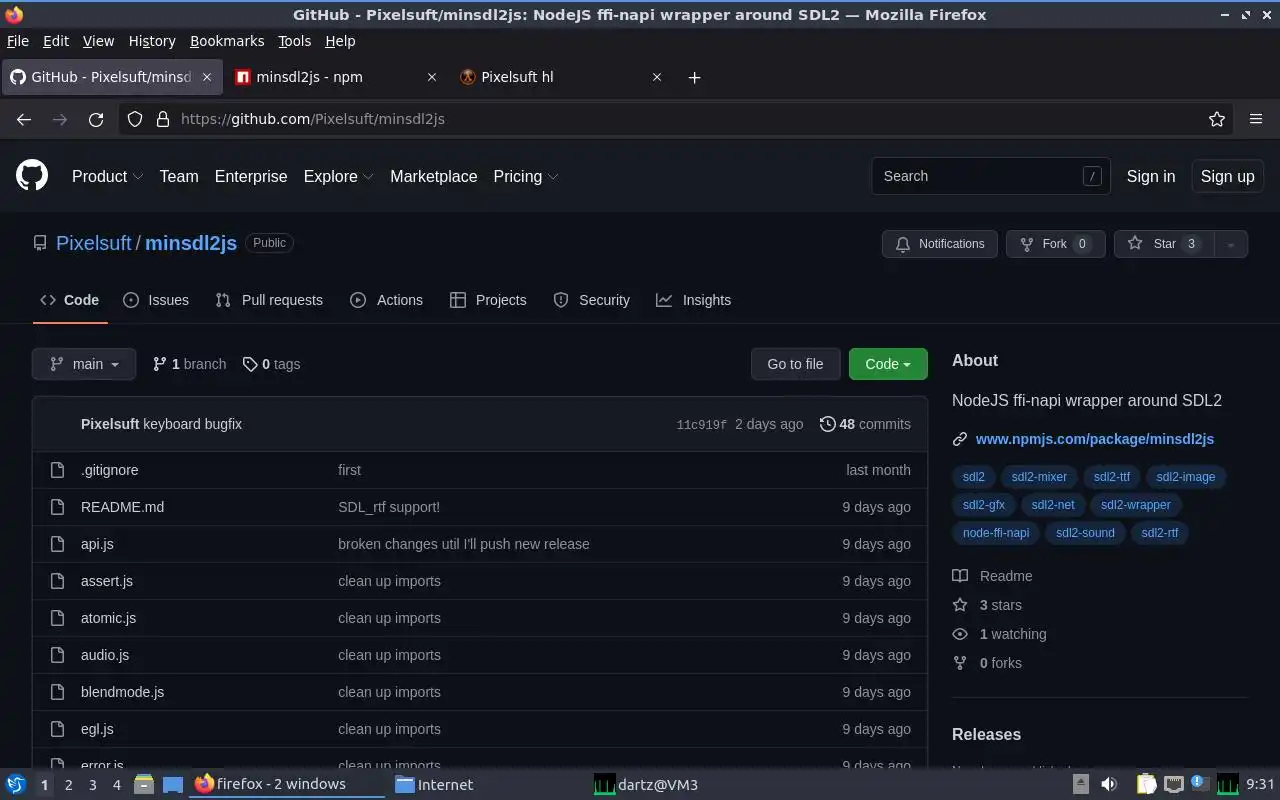Open the Security tab
The width and height of the screenshot is (1280, 800).
[592, 300]
